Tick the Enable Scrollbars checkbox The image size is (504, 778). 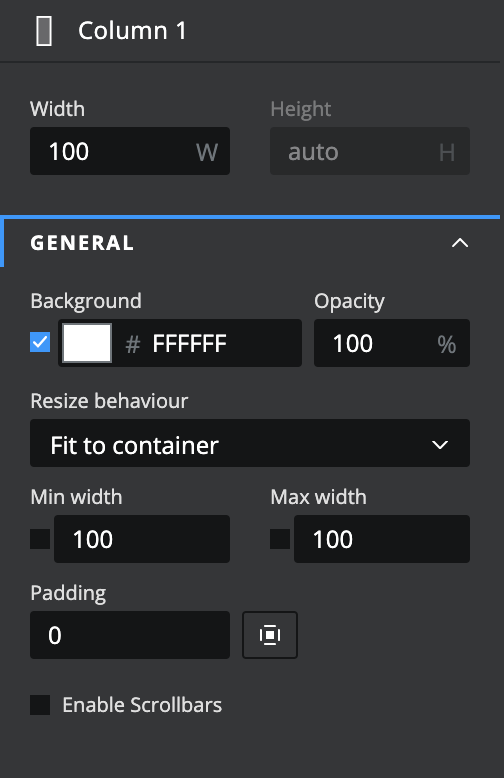tap(40, 705)
